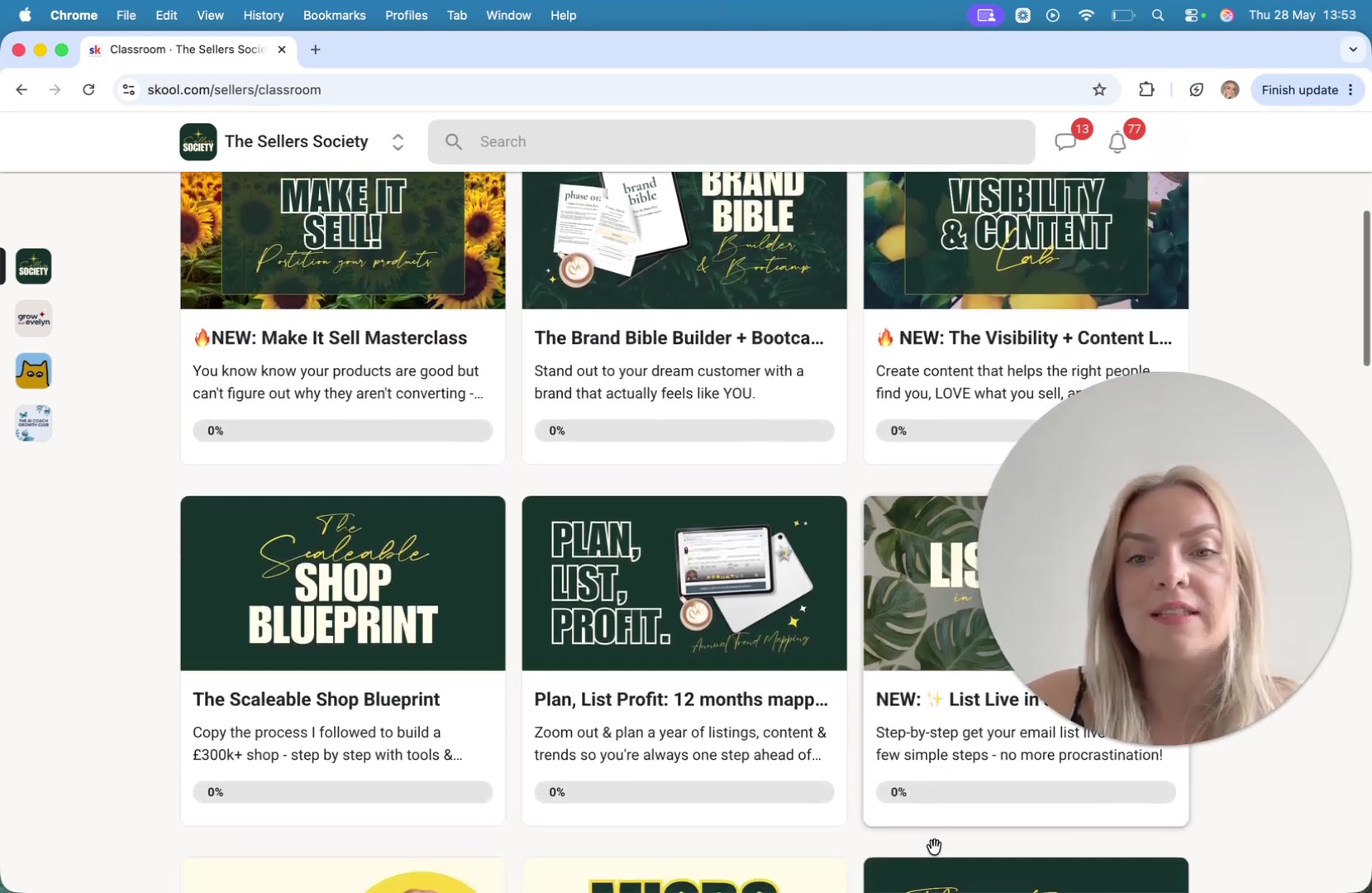Viewport: 1372px width, 893px height.
Task: Open the Edit menu
Action: [166, 15]
